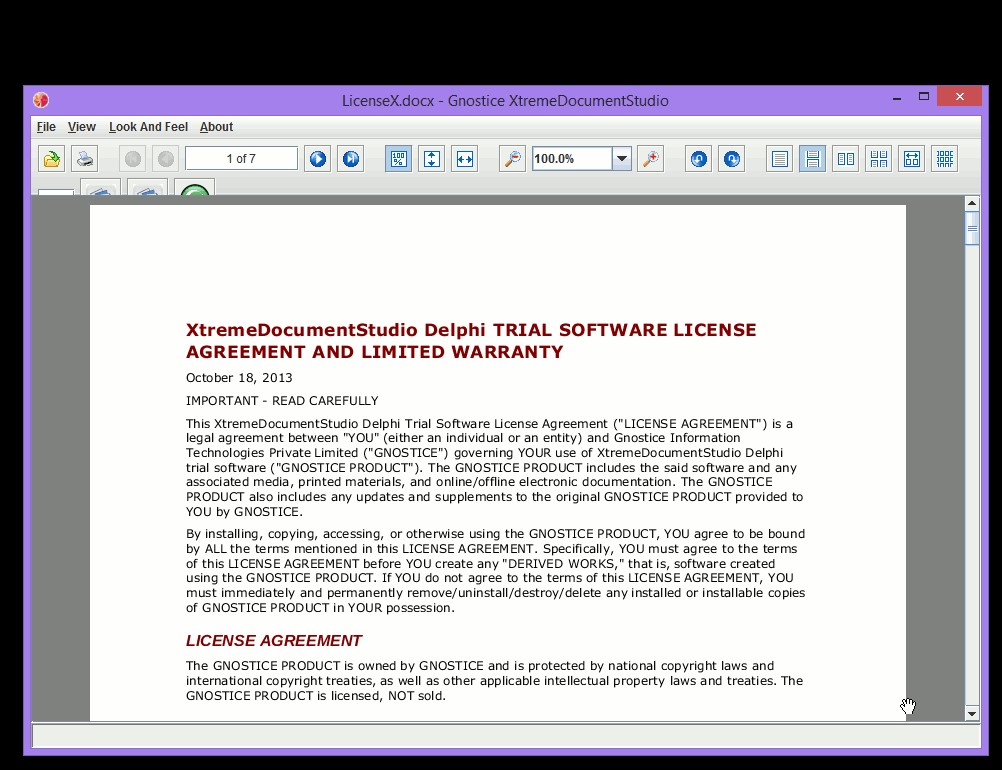
Task: Select the two-column page layout
Action: coord(845,159)
